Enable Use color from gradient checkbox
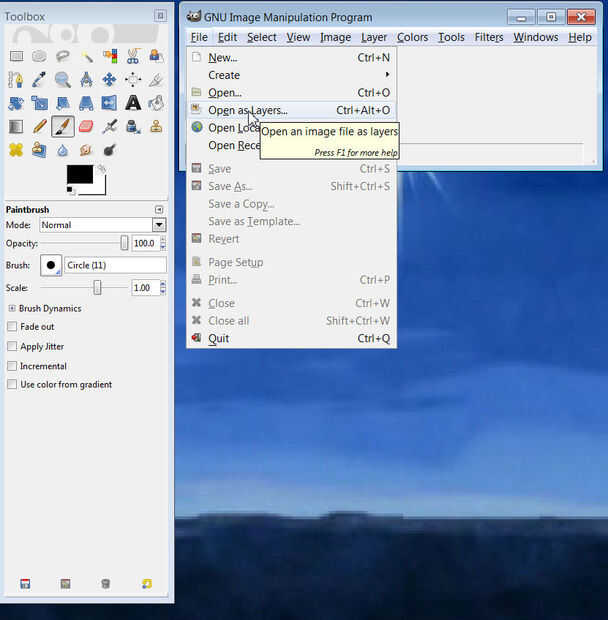 [x=12, y=384]
